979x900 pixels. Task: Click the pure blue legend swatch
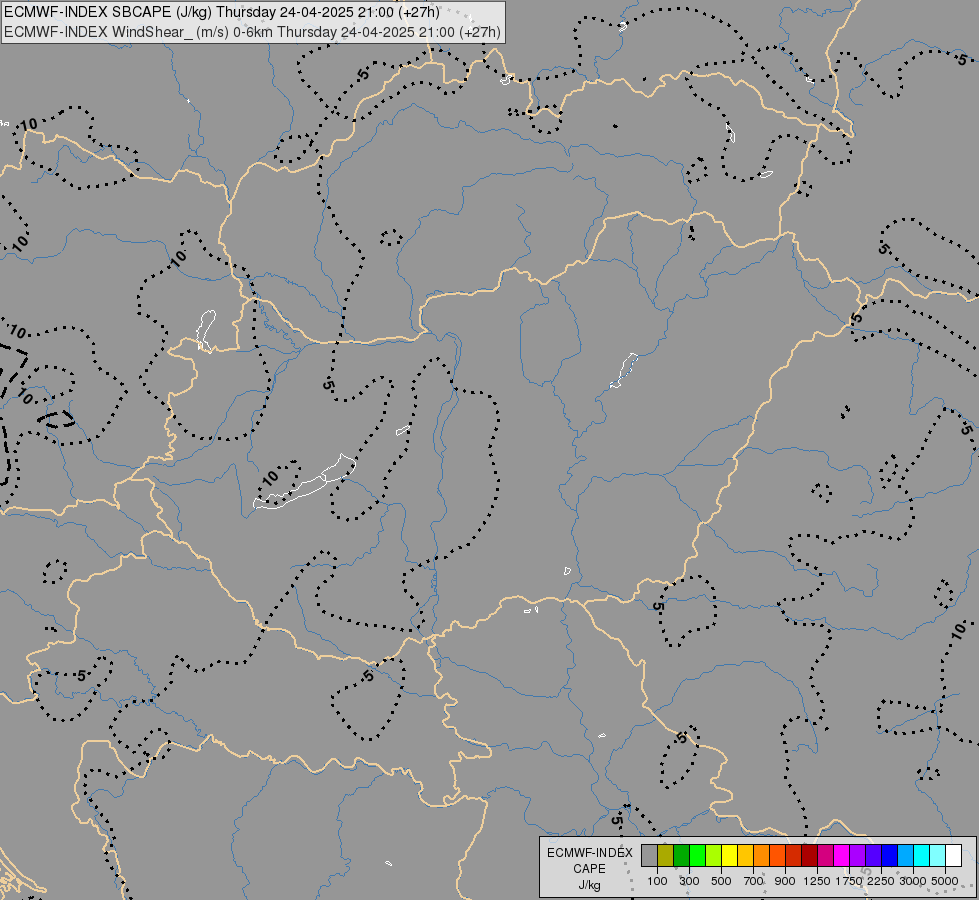tap(889, 855)
